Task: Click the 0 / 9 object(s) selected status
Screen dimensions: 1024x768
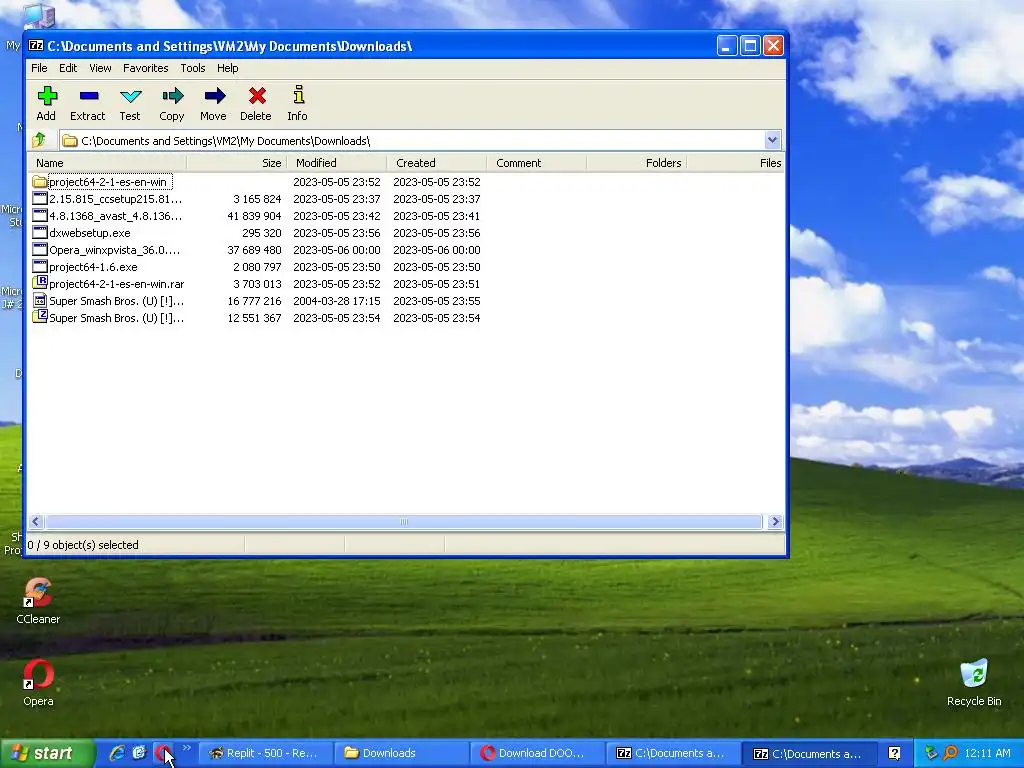Action: [83, 545]
